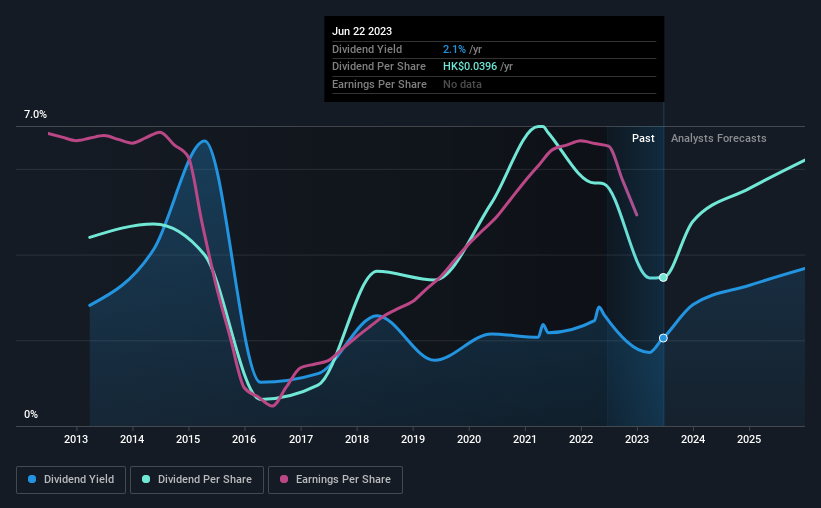Click the 2018 x-axis label

(x=357, y=439)
